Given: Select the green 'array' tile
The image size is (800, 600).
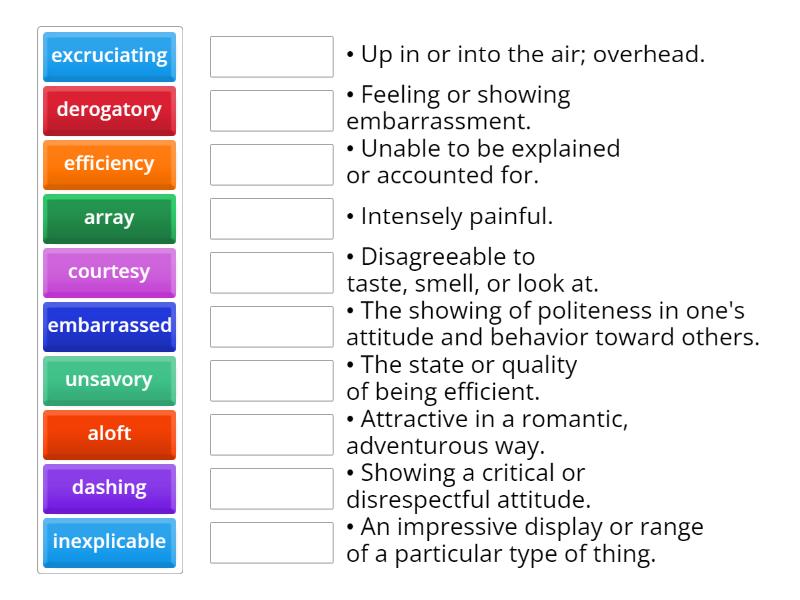Looking at the screenshot, I should click(109, 218).
